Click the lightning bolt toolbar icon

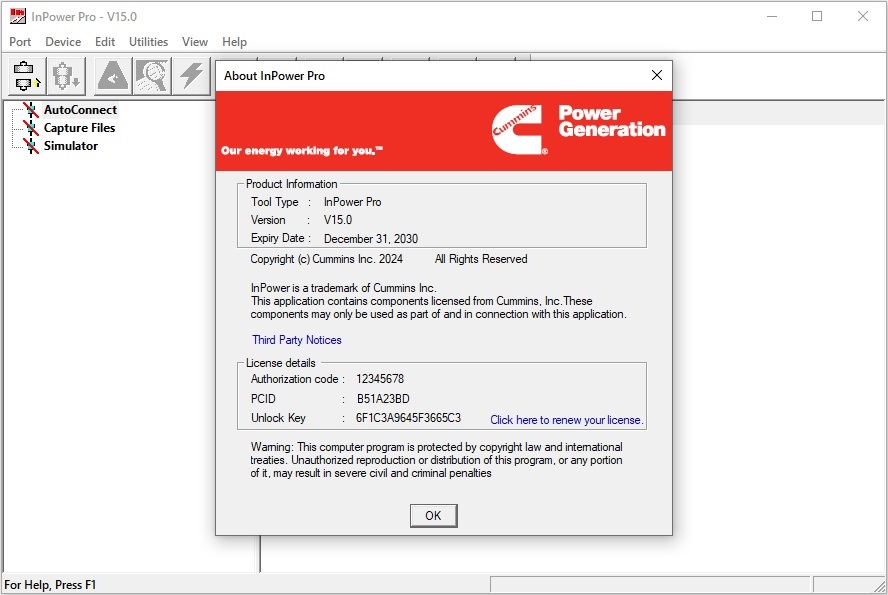[x=191, y=76]
